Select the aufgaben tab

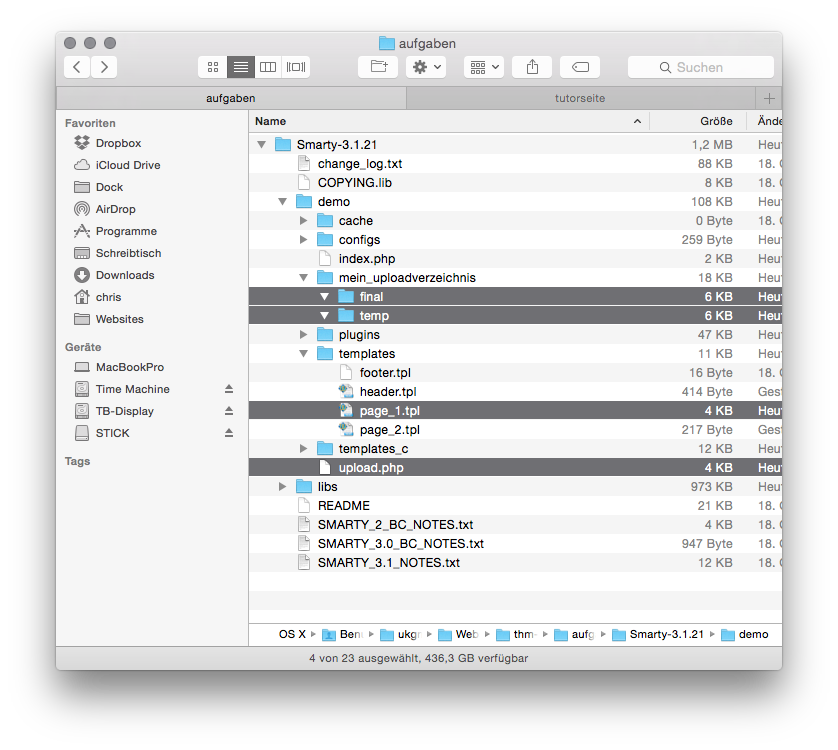click(x=231, y=98)
